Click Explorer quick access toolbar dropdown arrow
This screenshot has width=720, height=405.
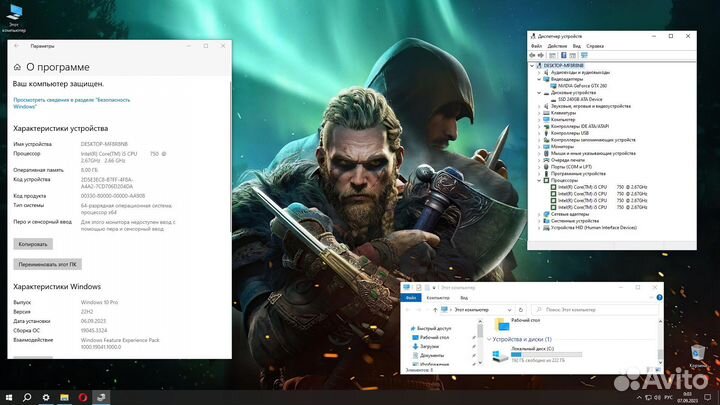[434, 288]
